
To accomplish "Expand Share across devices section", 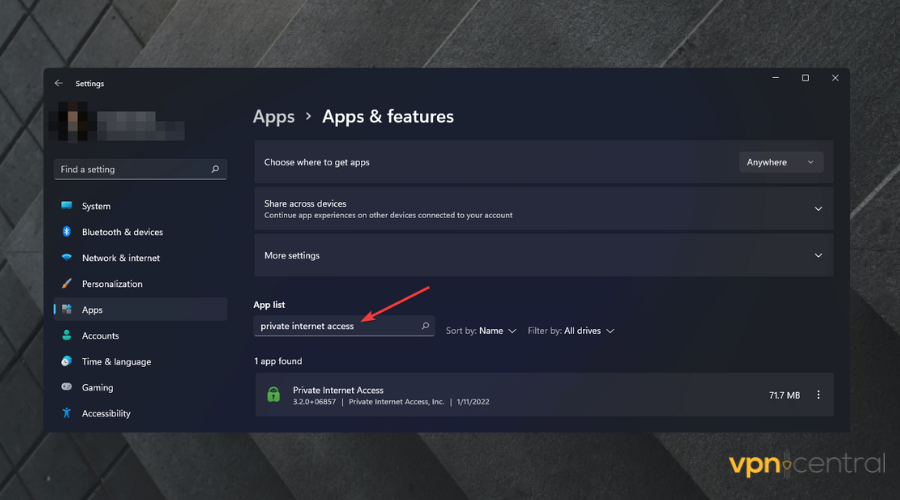I will pos(818,209).
